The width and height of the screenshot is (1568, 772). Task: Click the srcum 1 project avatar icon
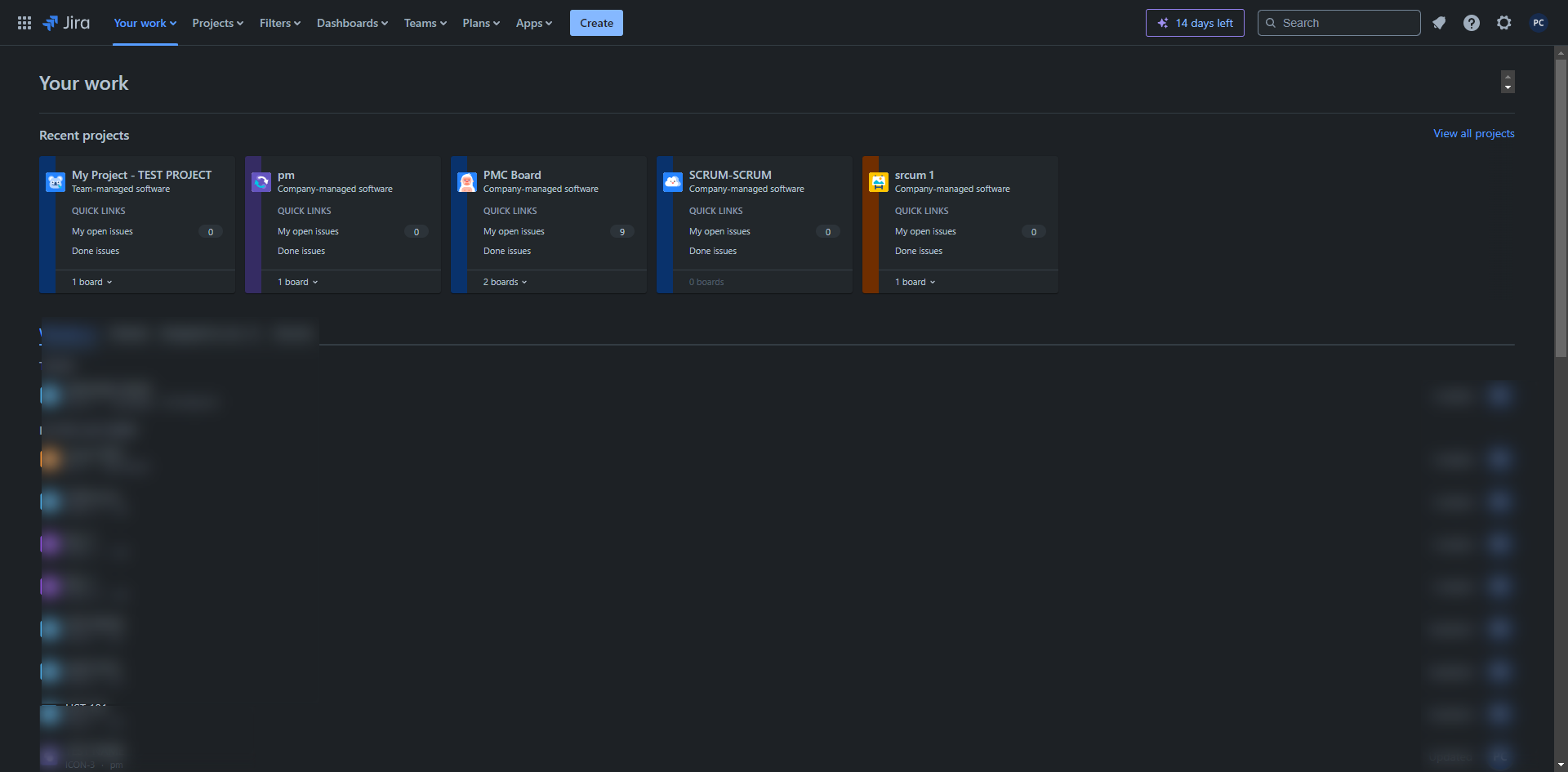[879, 182]
